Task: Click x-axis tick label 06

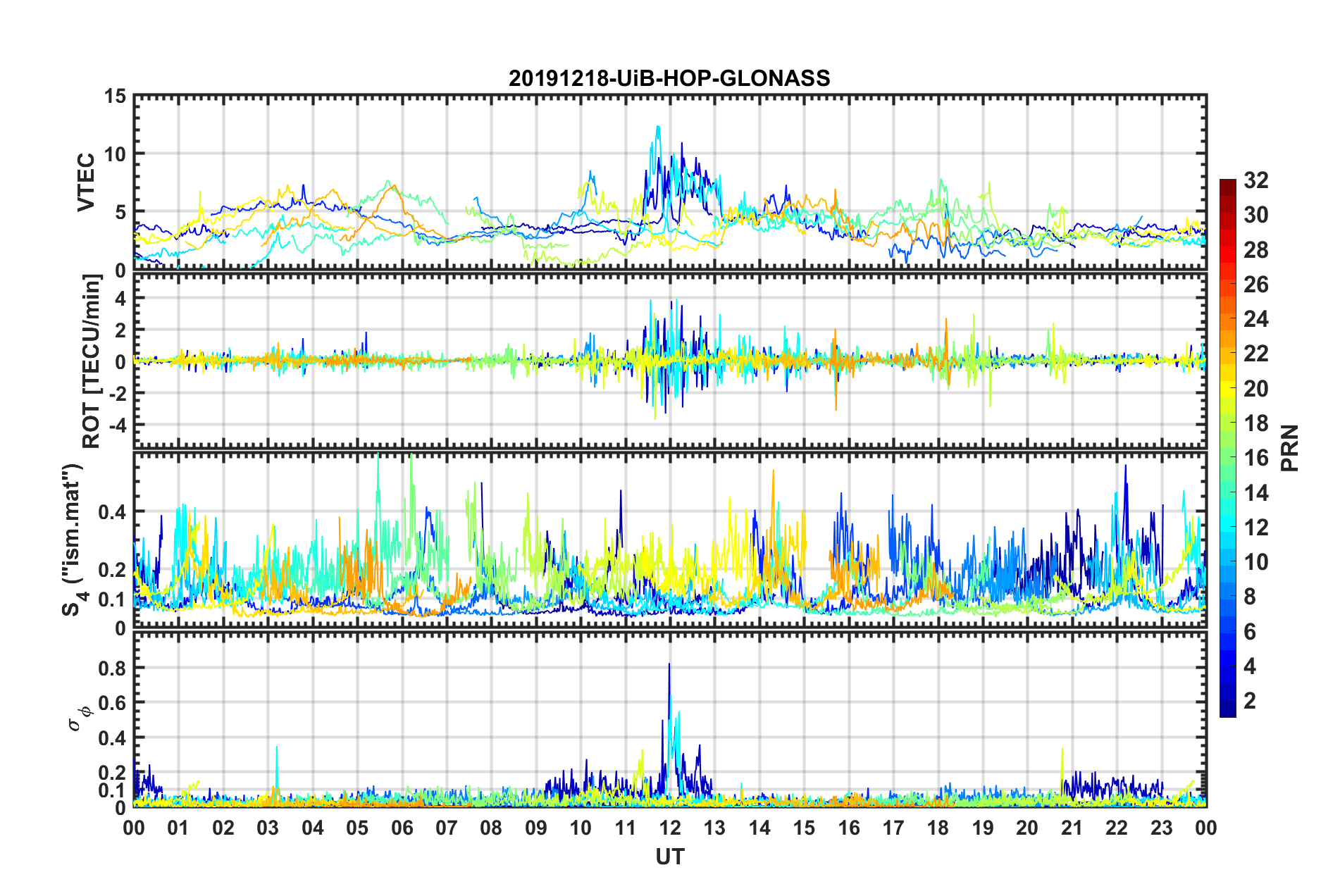Action: (402, 828)
